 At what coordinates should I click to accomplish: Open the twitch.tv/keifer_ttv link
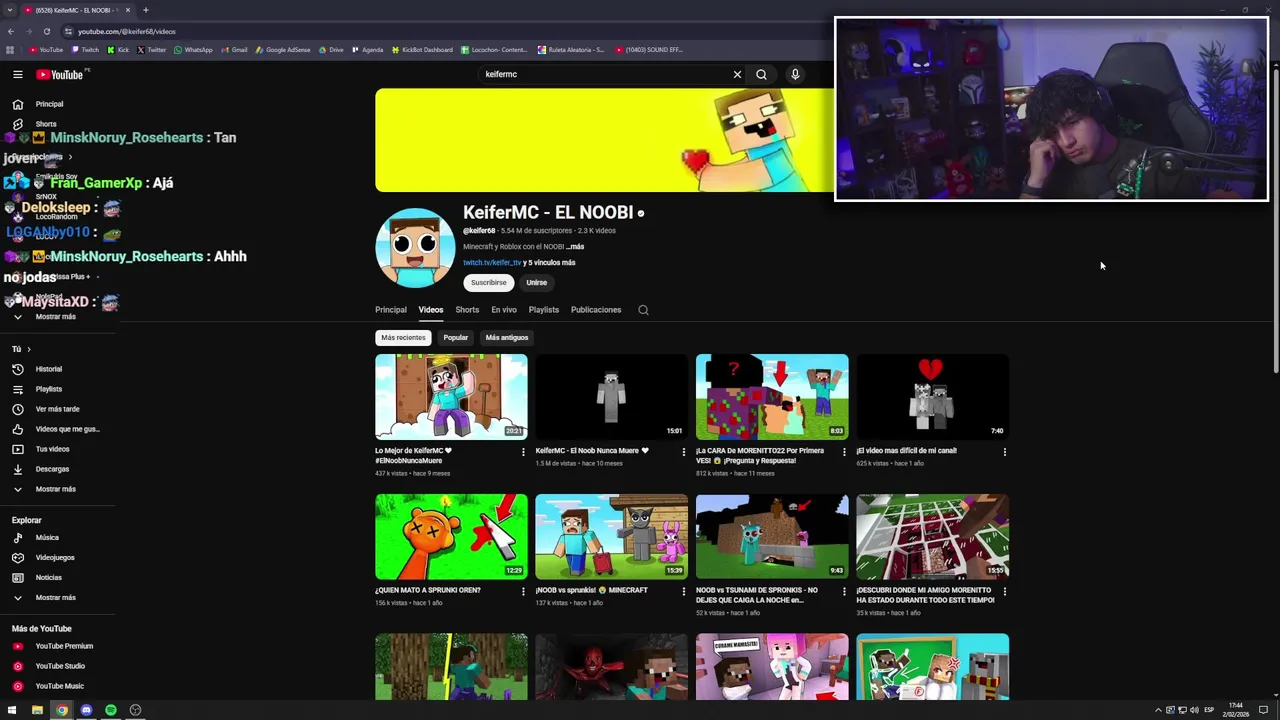(x=492, y=263)
